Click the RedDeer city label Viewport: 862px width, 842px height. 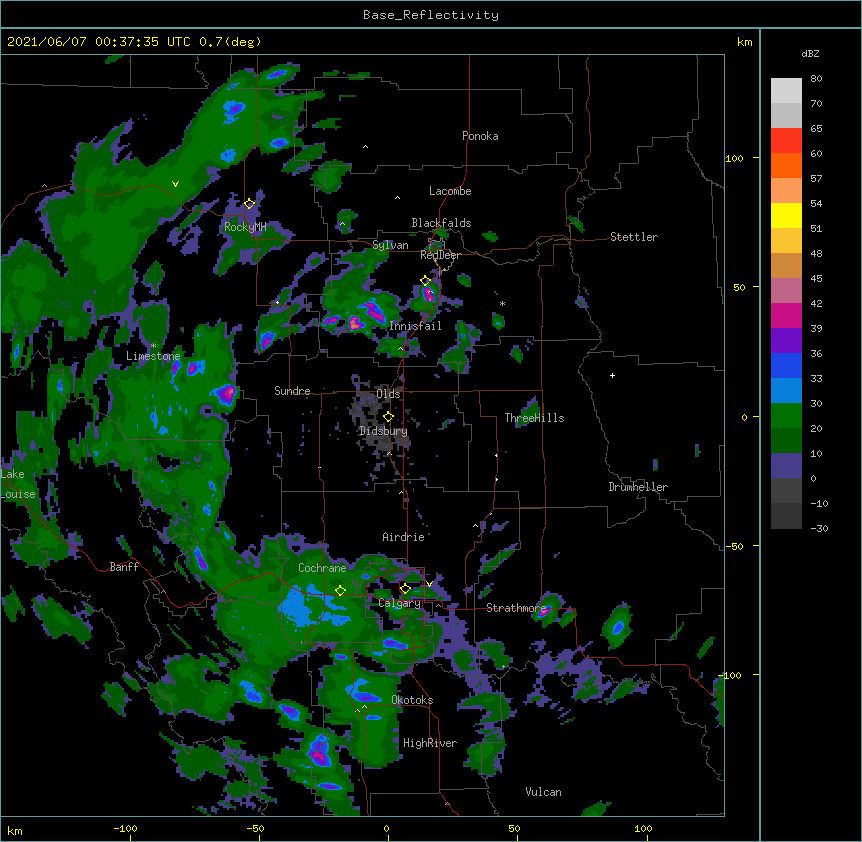coord(440,256)
